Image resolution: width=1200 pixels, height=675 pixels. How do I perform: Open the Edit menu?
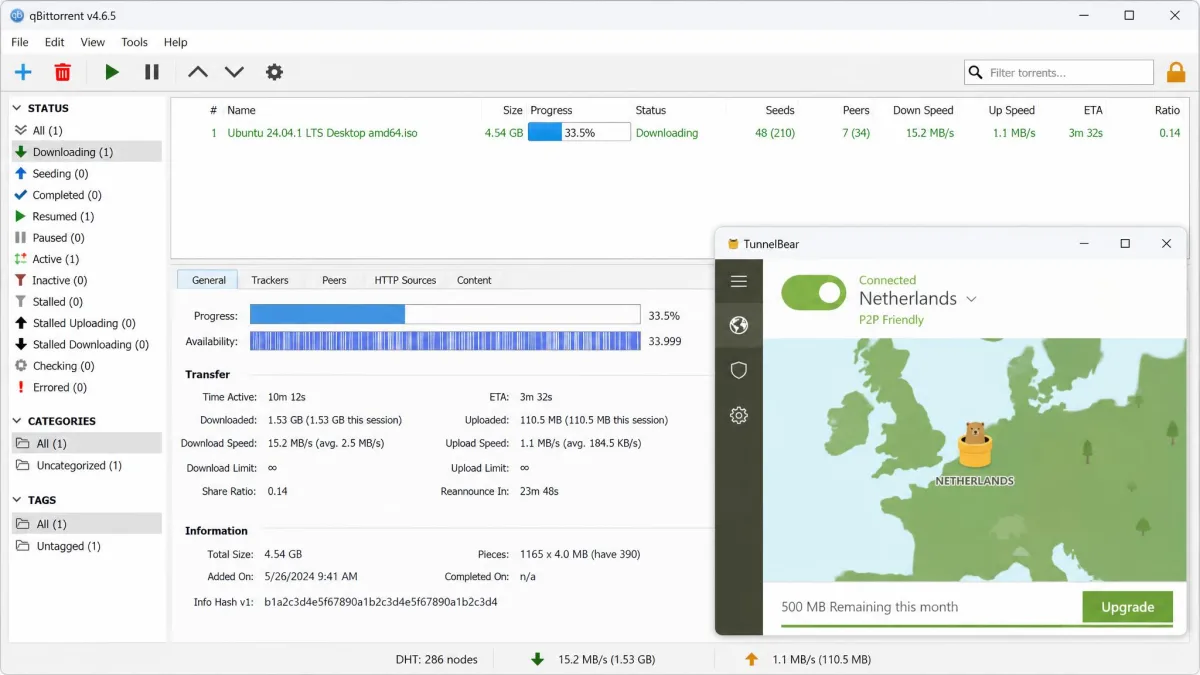coord(54,42)
